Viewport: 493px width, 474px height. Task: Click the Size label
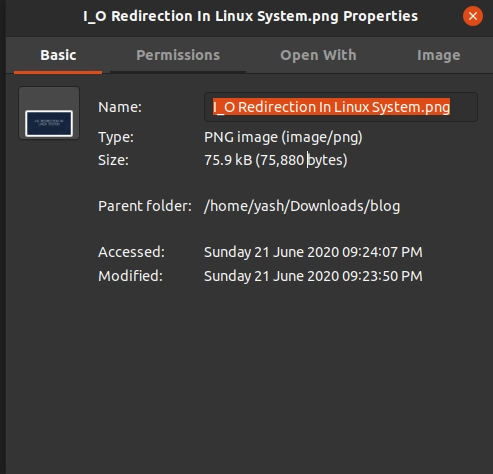coord(113,160)
